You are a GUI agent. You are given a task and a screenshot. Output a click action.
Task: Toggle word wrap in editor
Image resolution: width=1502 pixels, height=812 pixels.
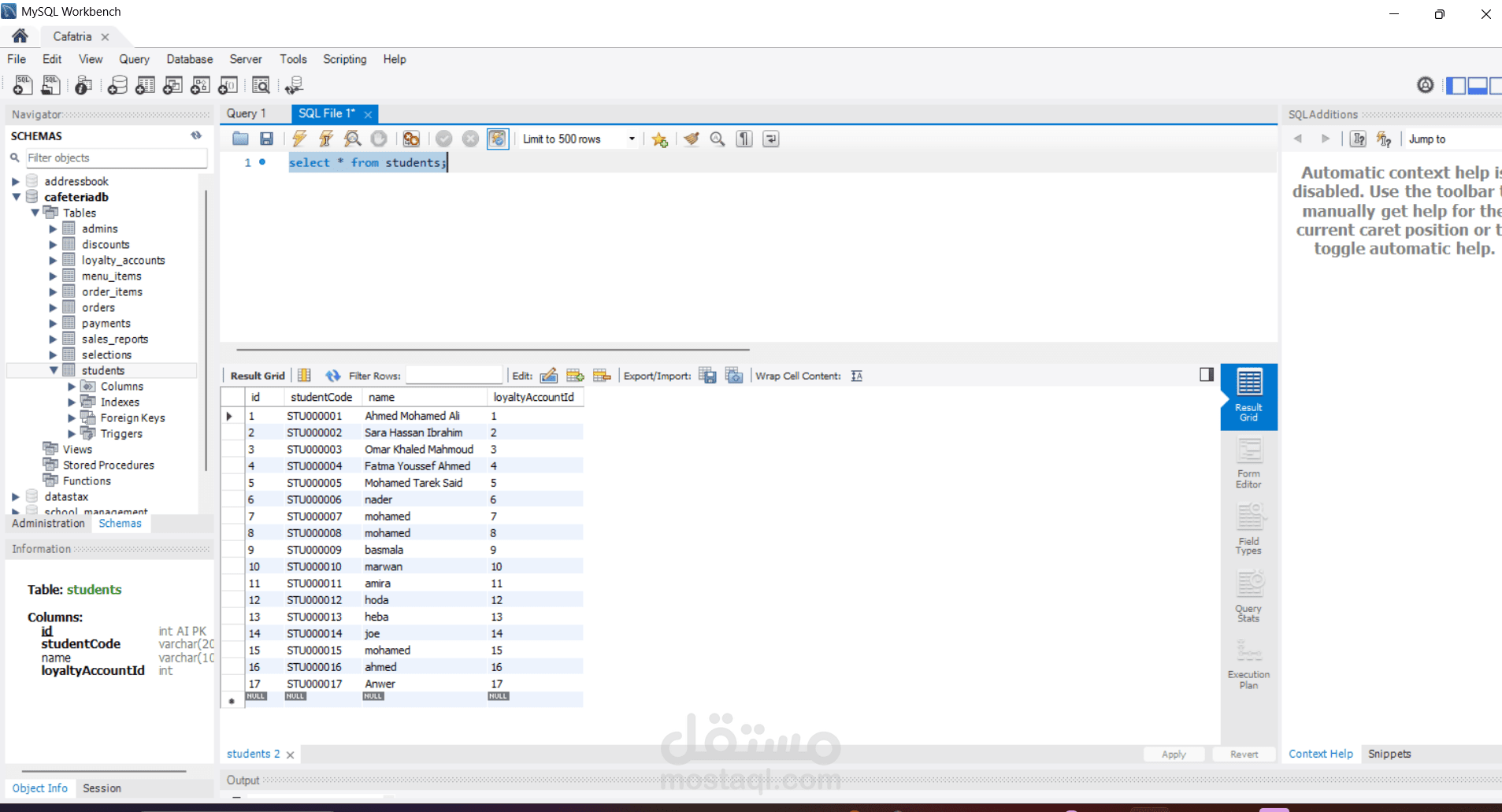click(771, 139)
